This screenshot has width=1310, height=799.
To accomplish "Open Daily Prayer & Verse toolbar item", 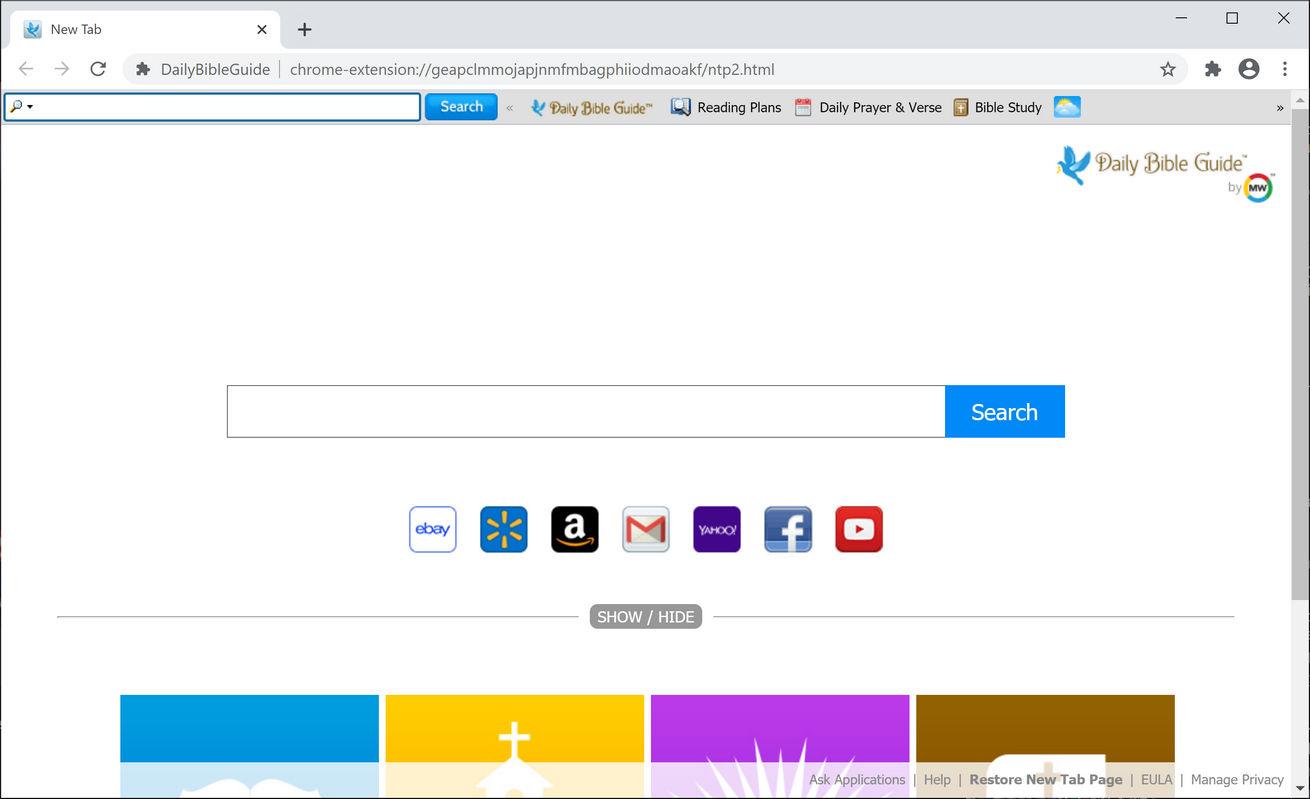I will coord(868,107).
